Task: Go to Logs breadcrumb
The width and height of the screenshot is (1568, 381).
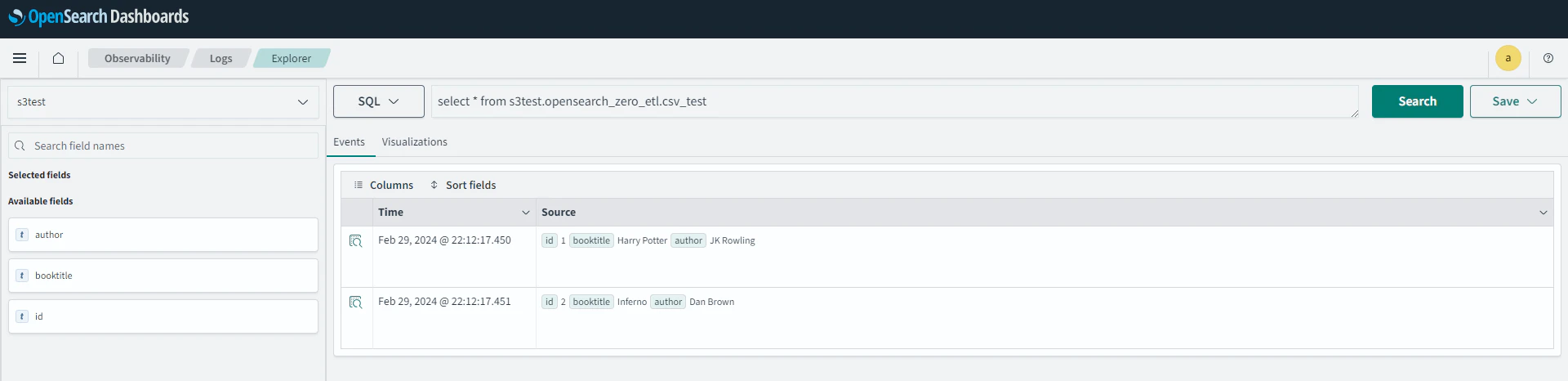Action: coord(220,58)
